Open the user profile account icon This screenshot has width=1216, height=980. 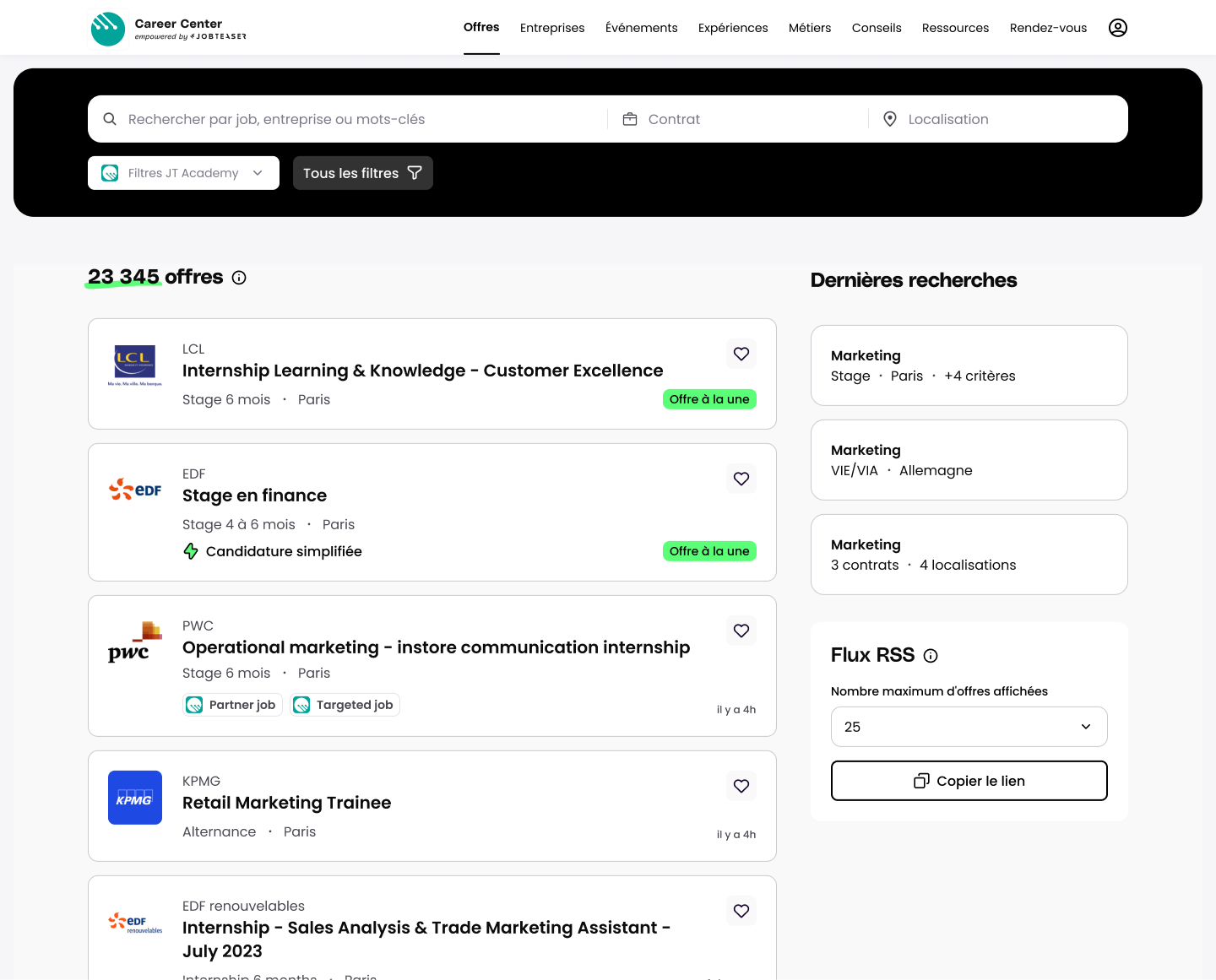[x=1118, y=28]
